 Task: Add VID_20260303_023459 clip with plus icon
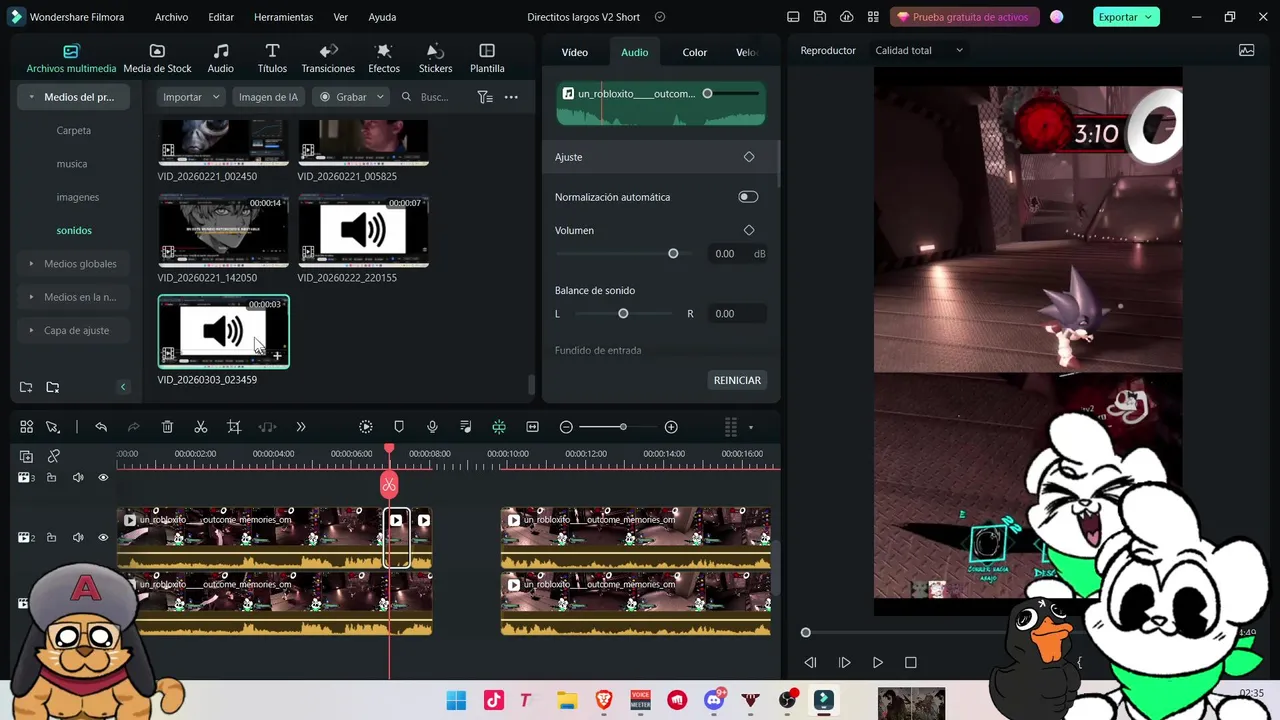[x=277, y=356]
